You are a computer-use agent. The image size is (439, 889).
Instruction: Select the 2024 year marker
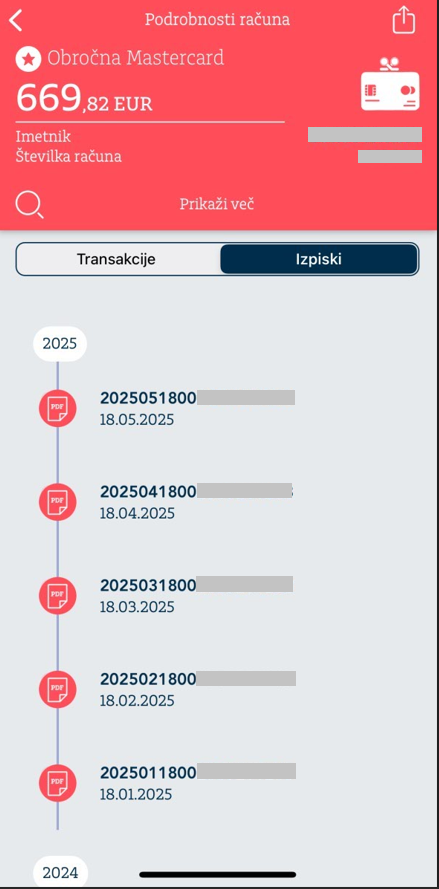click(x=60, y=872)
